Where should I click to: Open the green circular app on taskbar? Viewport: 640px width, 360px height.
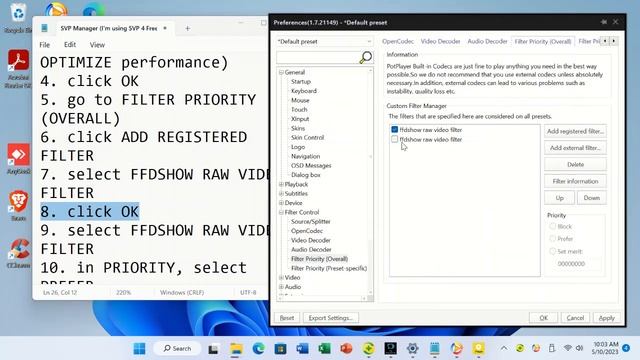369,349
